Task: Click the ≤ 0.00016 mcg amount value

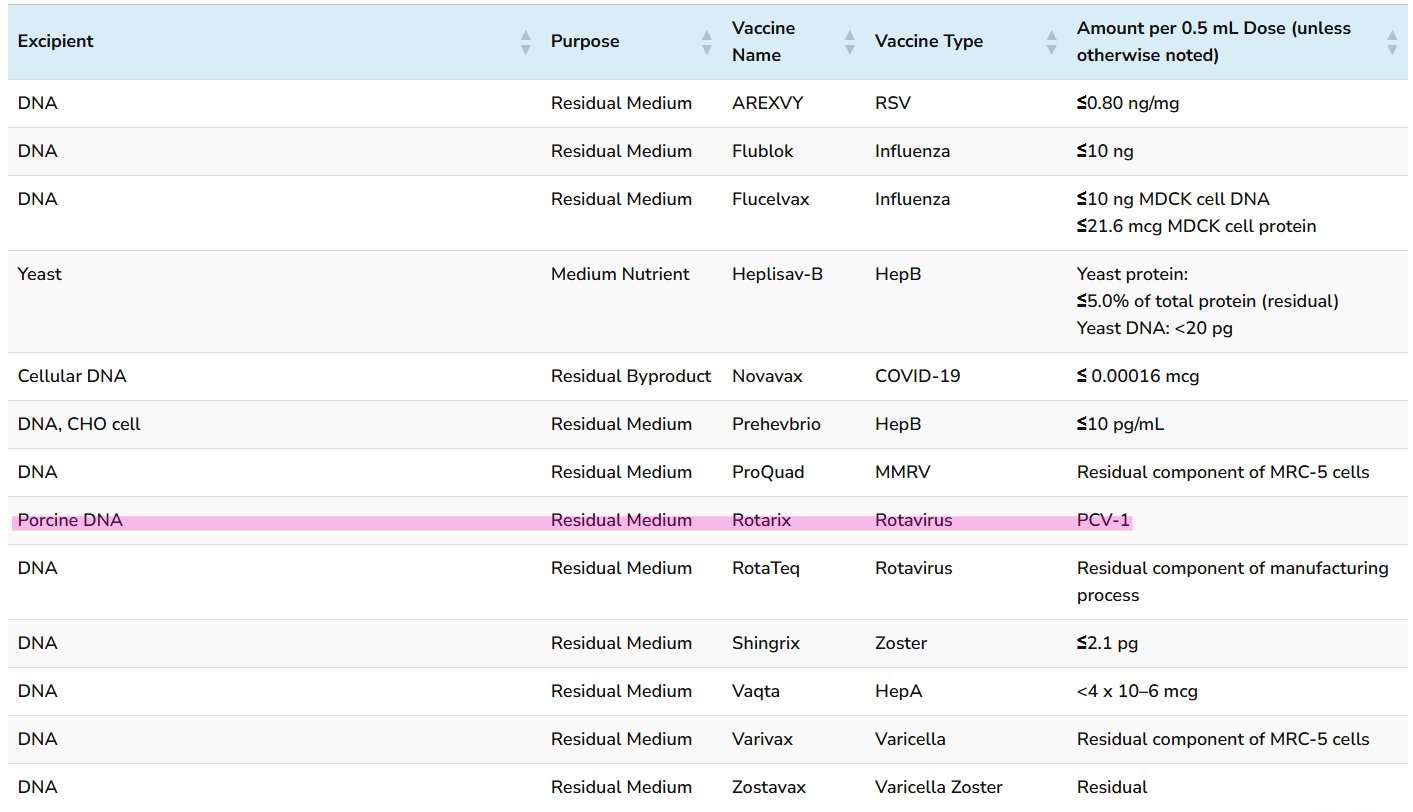Action: click(x=1138, y=376)
